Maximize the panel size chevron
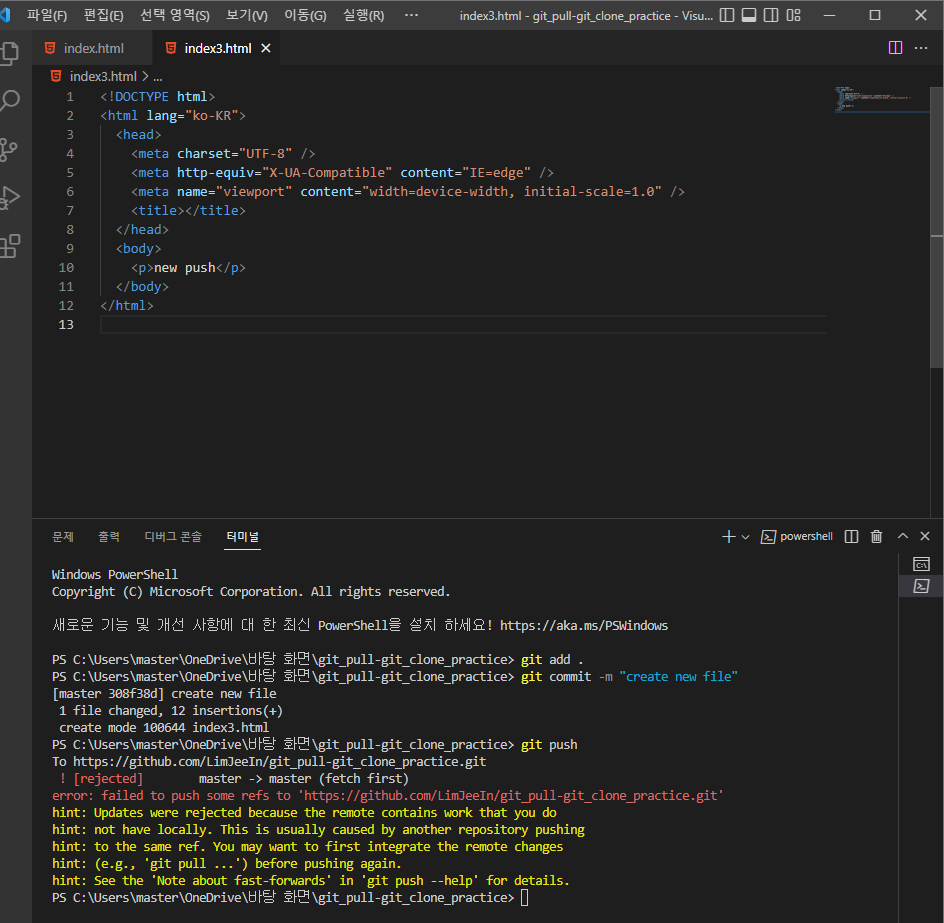Image resolution: width=944 pixels, height=923 pixels. 902,536
